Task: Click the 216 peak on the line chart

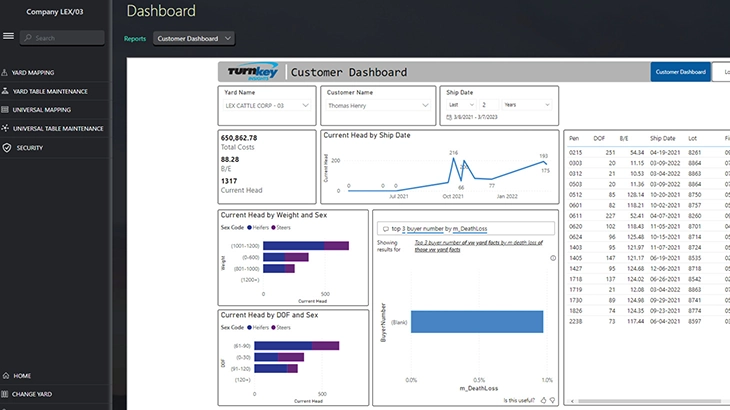Action: pos(453,158)
